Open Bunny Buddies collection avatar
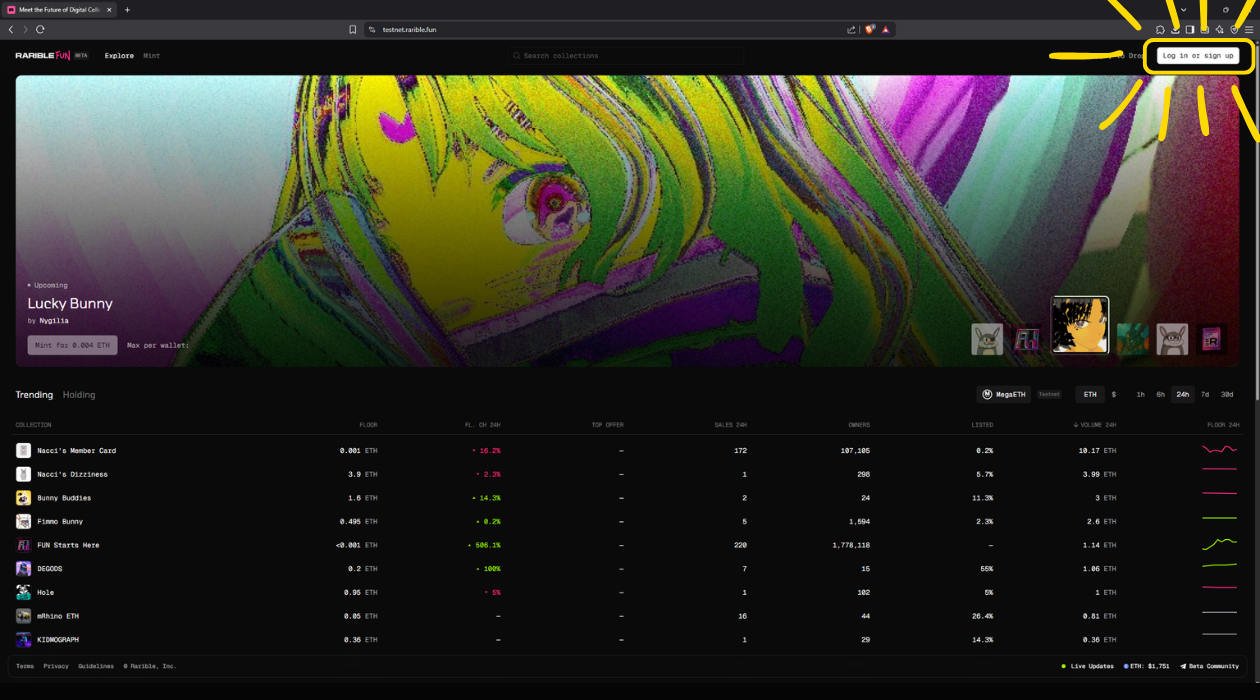 [x=23, y=498]
